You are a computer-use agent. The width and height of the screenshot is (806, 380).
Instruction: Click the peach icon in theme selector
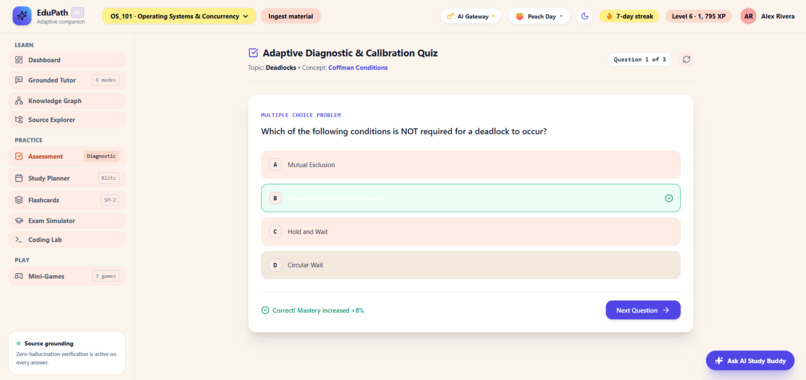pyautogui.click(x=520, y=16)
